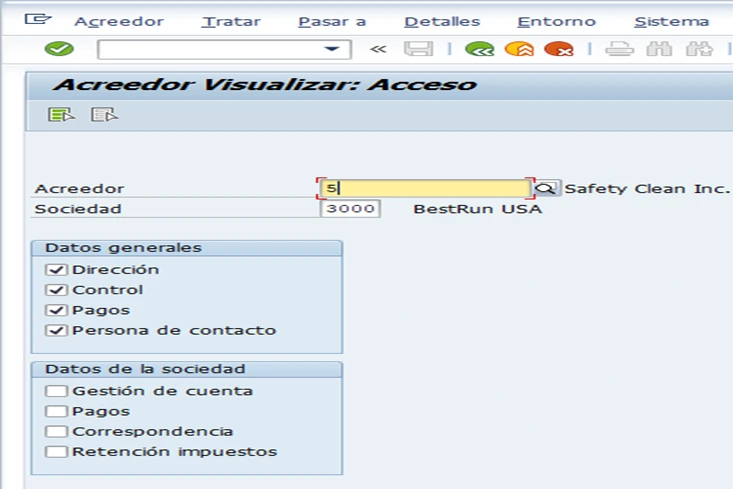
Task: Click the Acreedor field label
Action: click(79, 188)
